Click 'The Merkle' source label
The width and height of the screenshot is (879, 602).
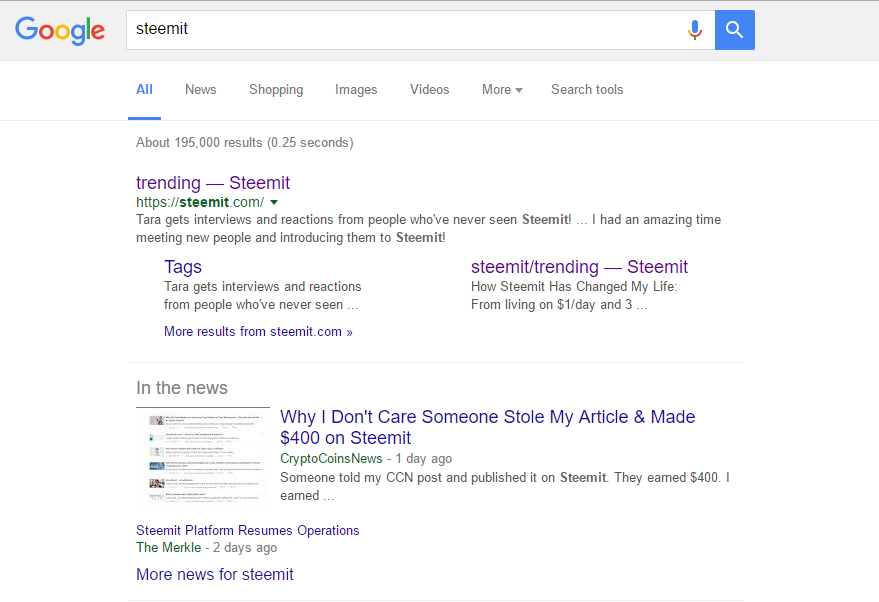pos(169,548)
